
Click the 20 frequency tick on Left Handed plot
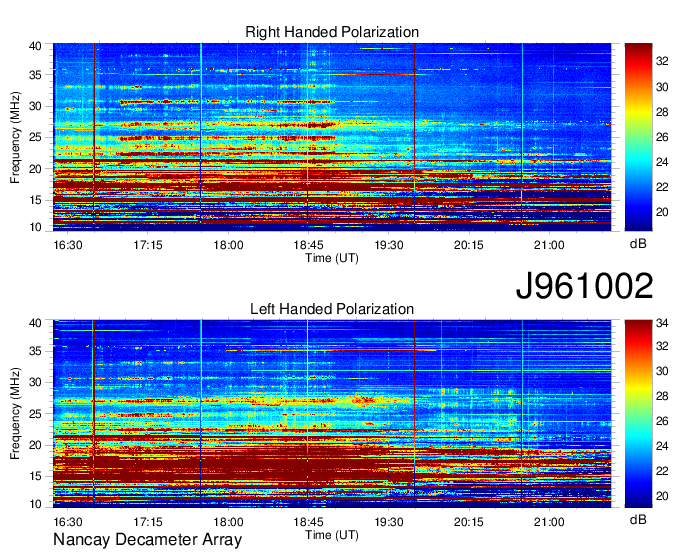[x=36, y=445]
